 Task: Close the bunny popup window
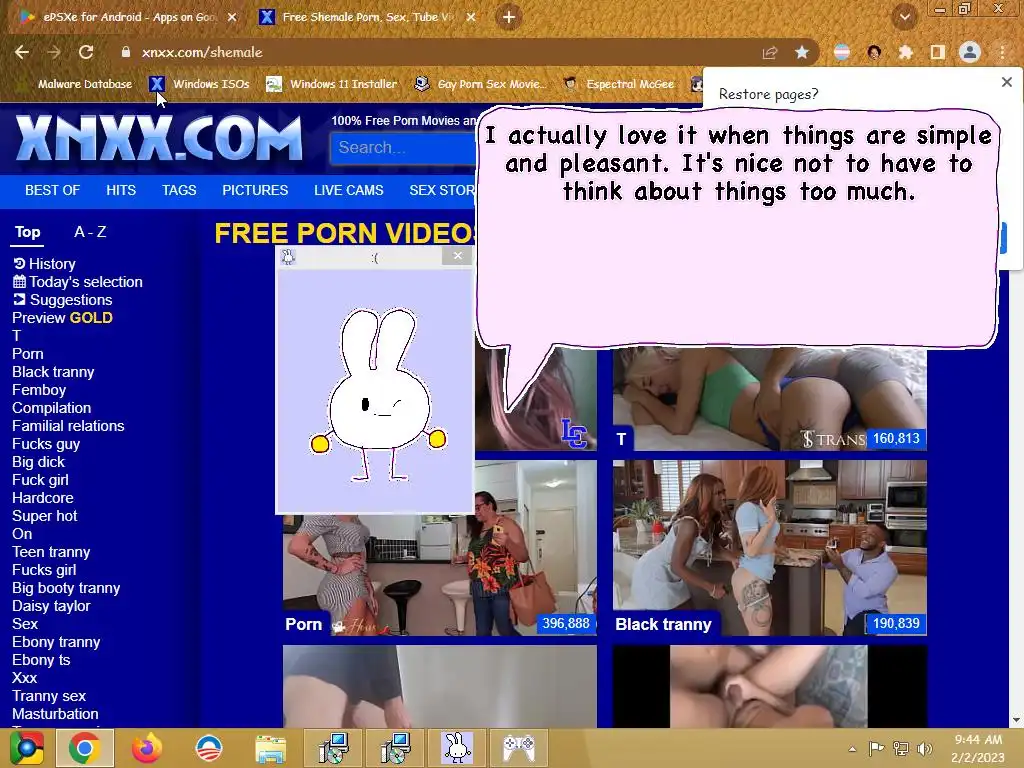click(x=457, y=256)
